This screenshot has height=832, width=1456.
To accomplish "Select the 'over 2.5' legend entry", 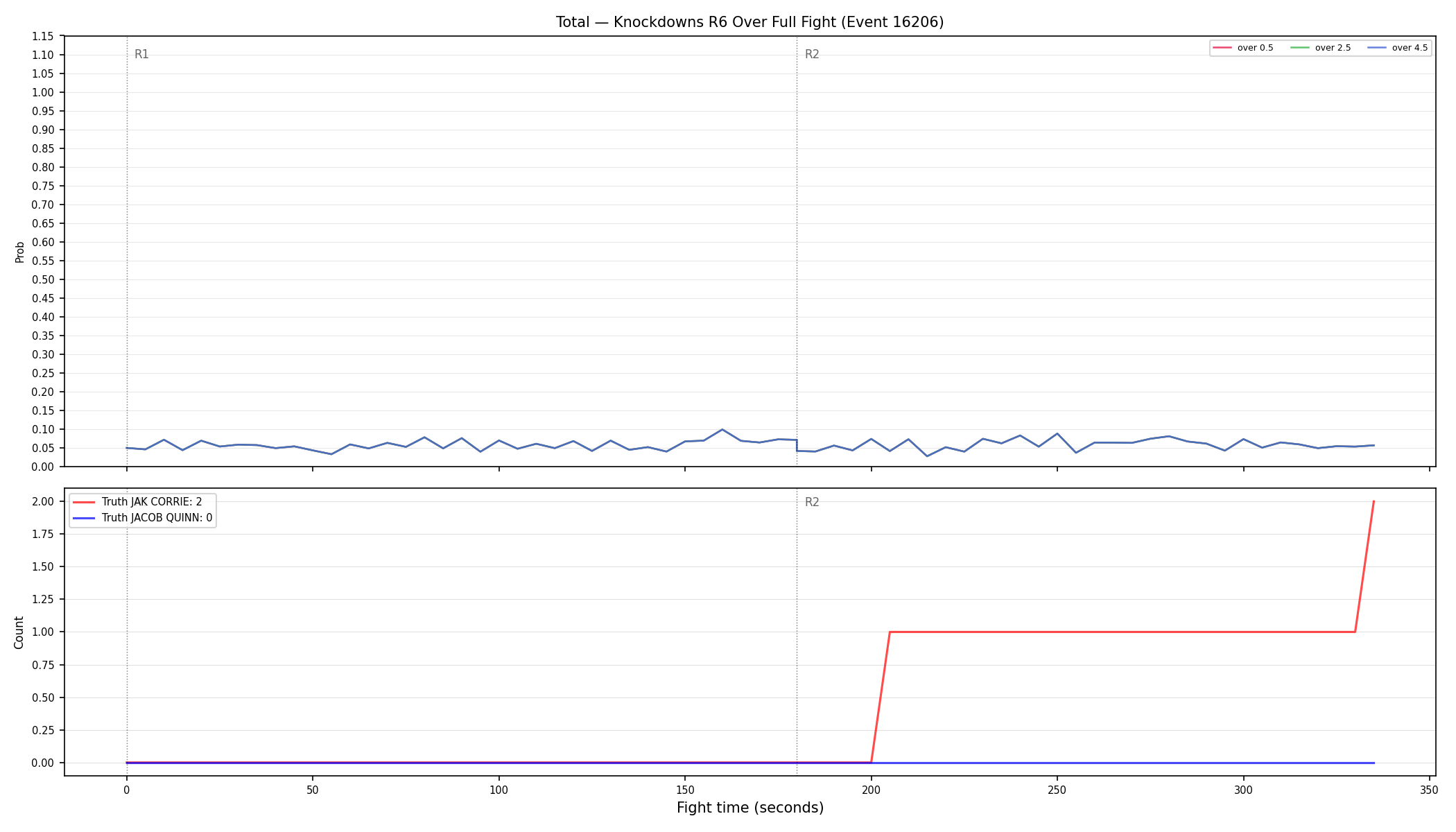I will [x=1321, y=48].
